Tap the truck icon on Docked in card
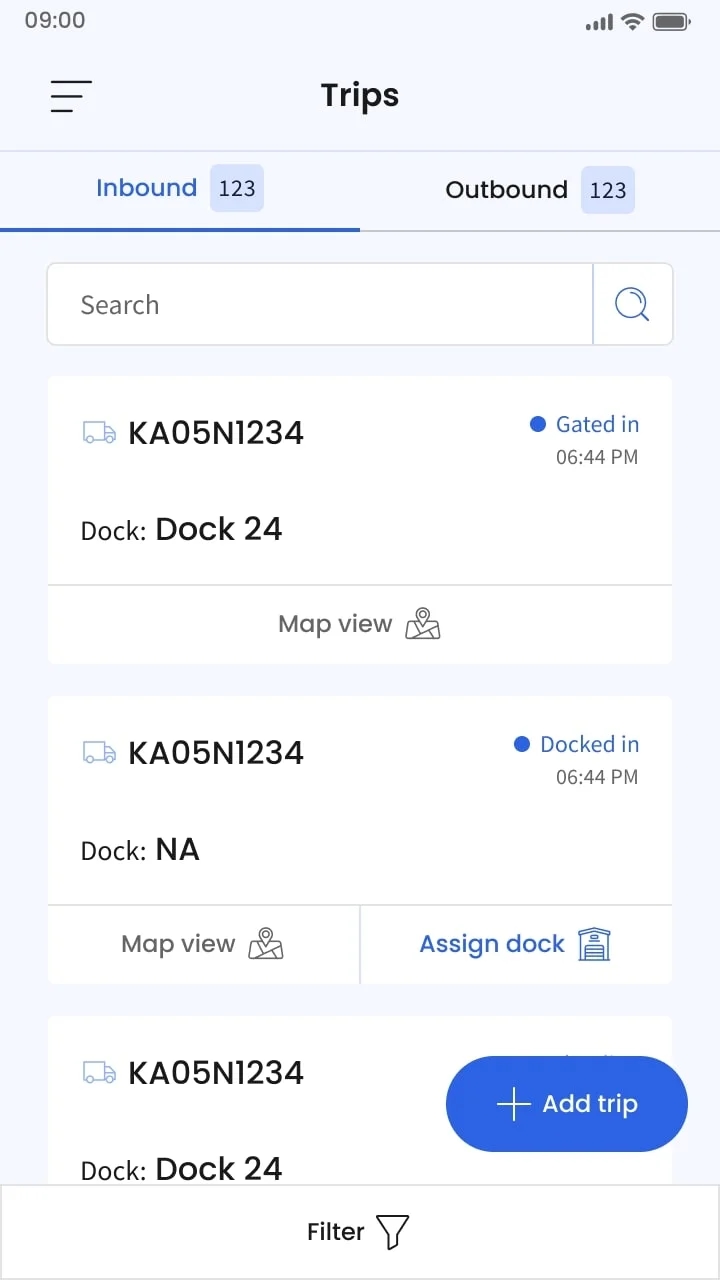 coord(98,753)
